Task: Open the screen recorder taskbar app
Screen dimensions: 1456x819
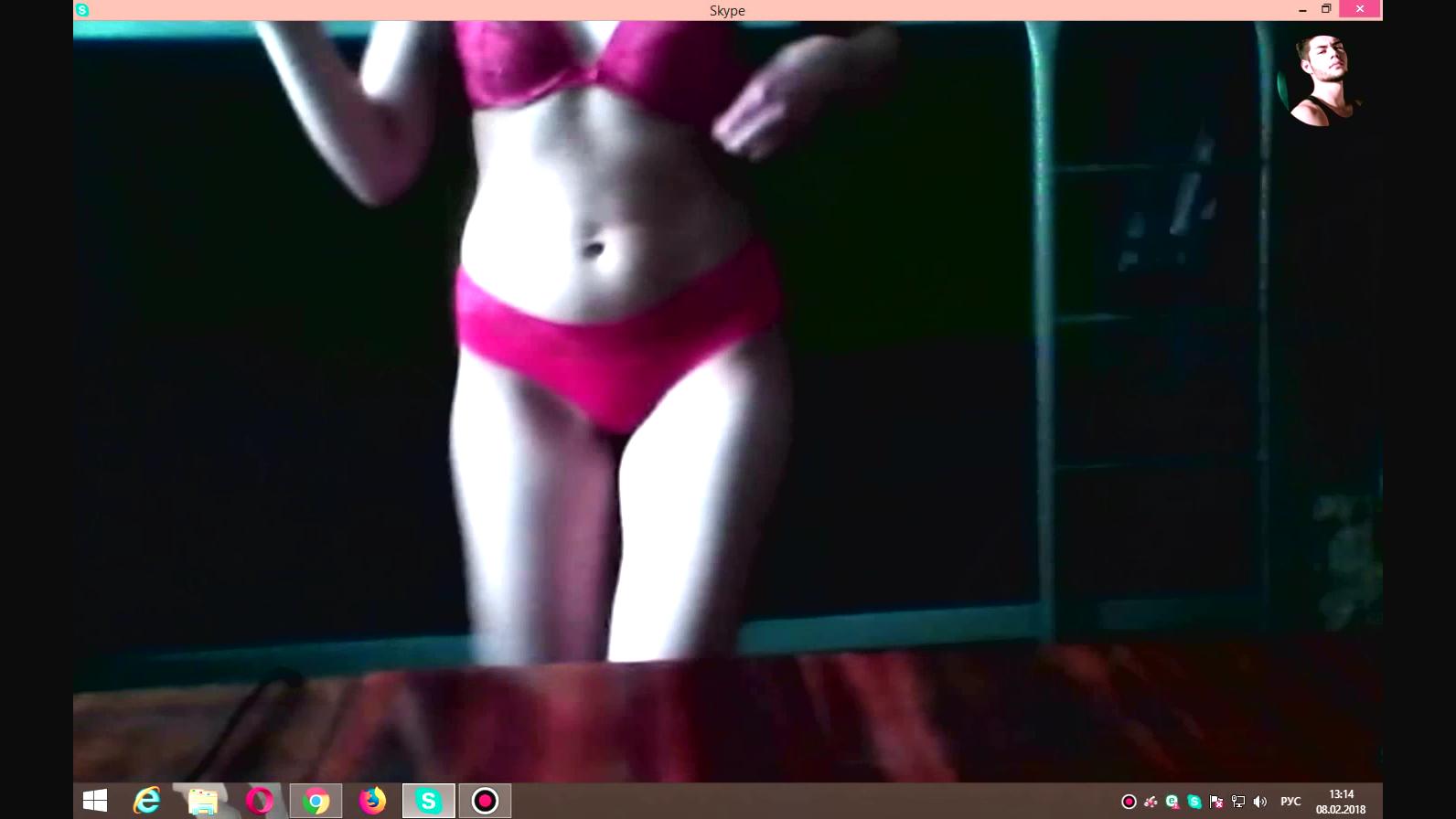Action: 485,802
